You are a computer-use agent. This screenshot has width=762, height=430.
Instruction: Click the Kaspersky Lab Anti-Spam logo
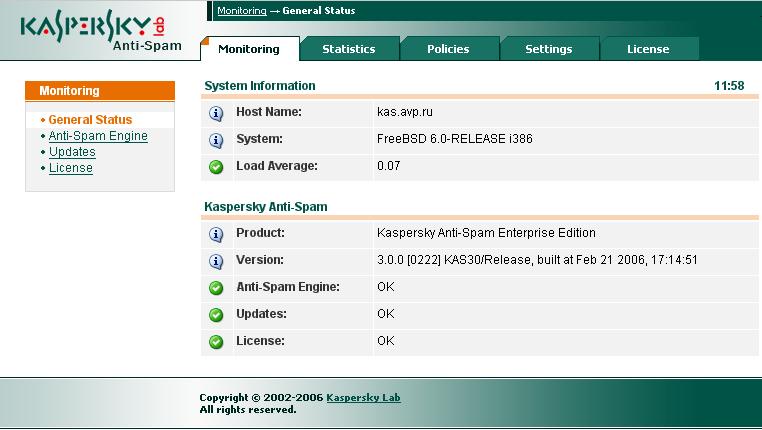click(x=101, y=32)
